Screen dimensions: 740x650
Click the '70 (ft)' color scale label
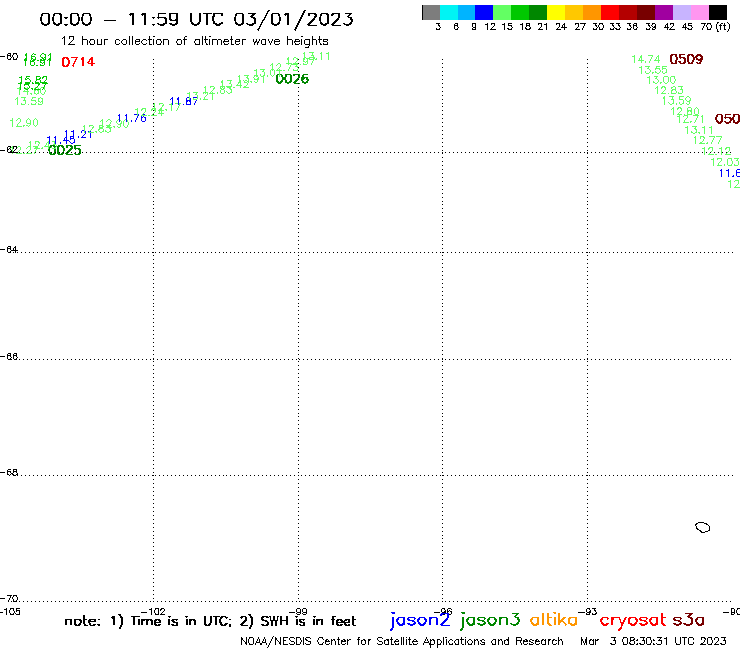coord(715,26)
